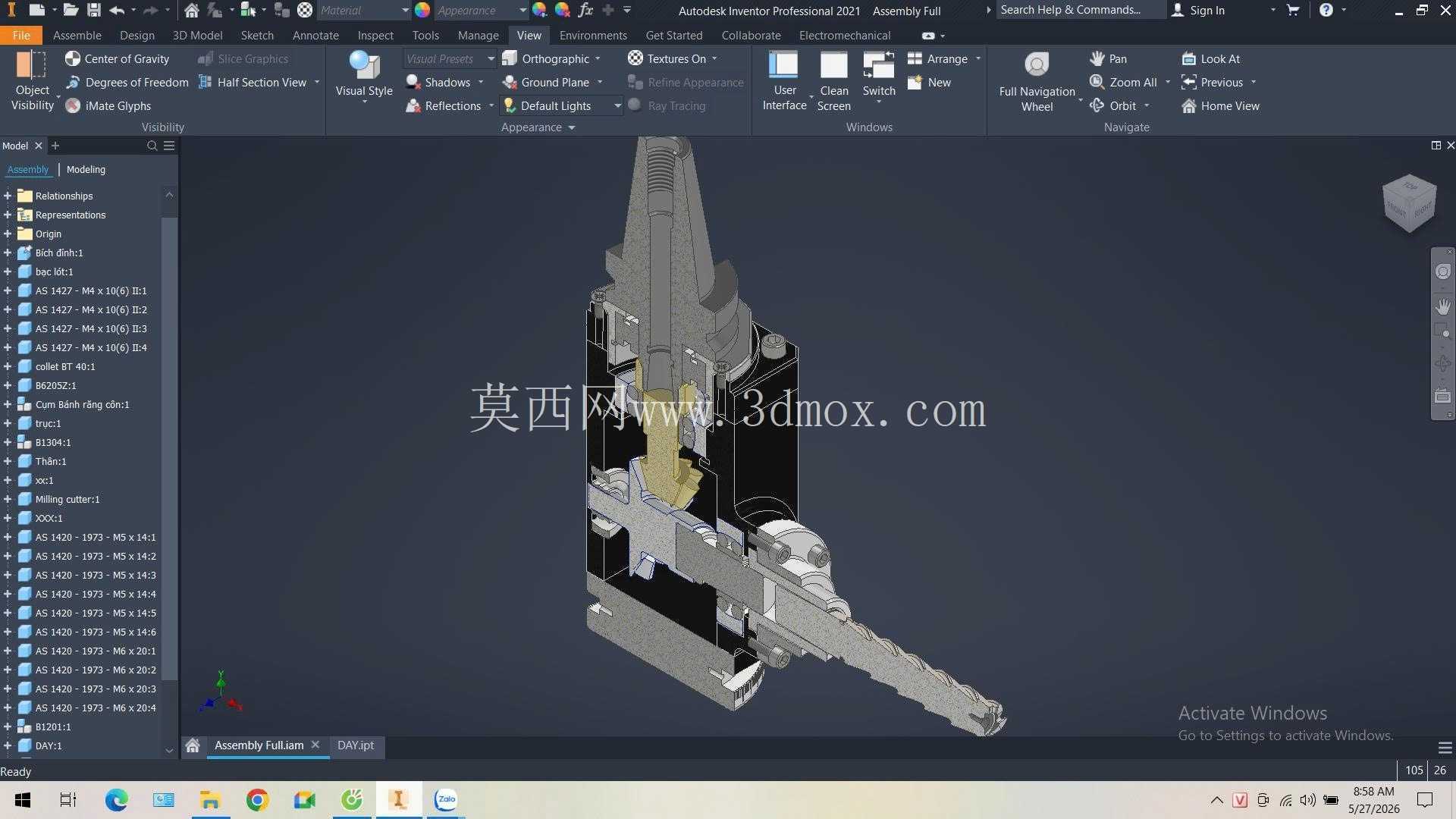Open the Visual Presets combo box

click(449, 58)
